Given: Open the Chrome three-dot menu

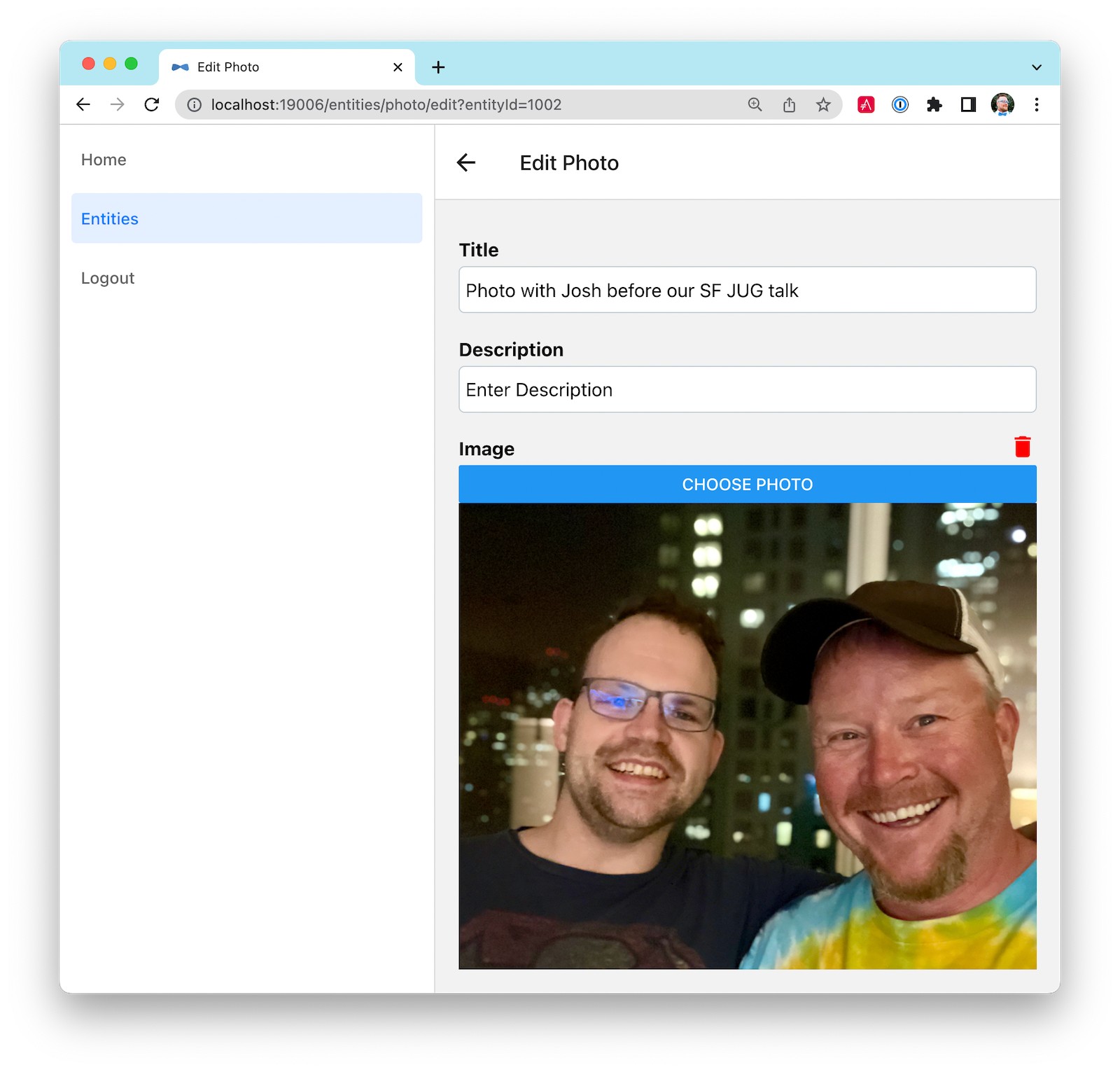Looking at the screenshot, I should pos(1037,105).
